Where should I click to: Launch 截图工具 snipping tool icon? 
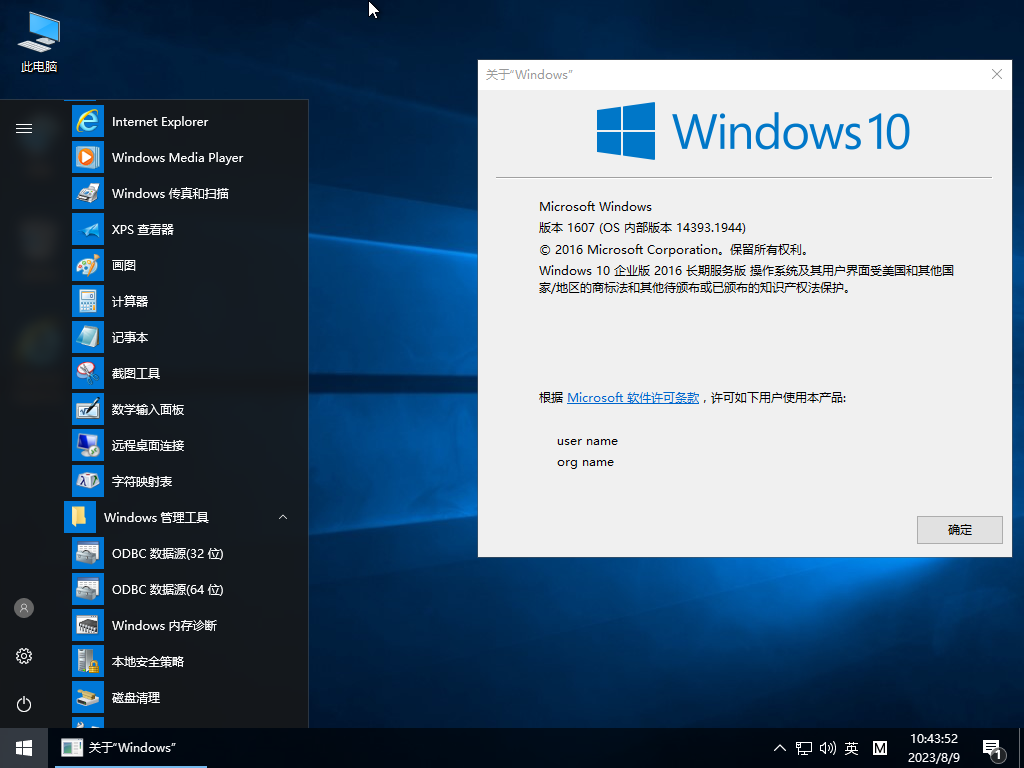point(88,373)
